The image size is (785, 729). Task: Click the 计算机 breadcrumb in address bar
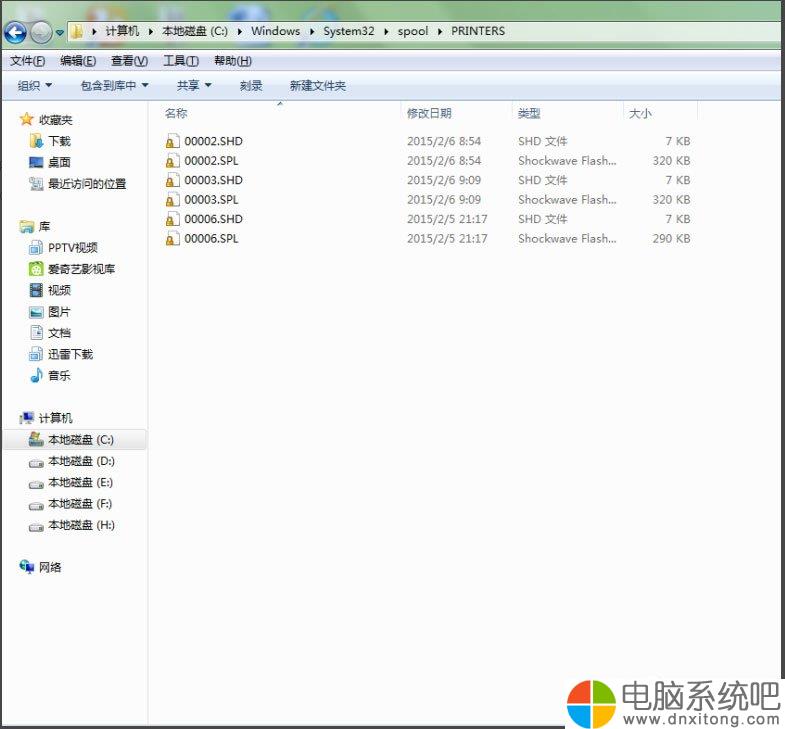coord(122,31)
